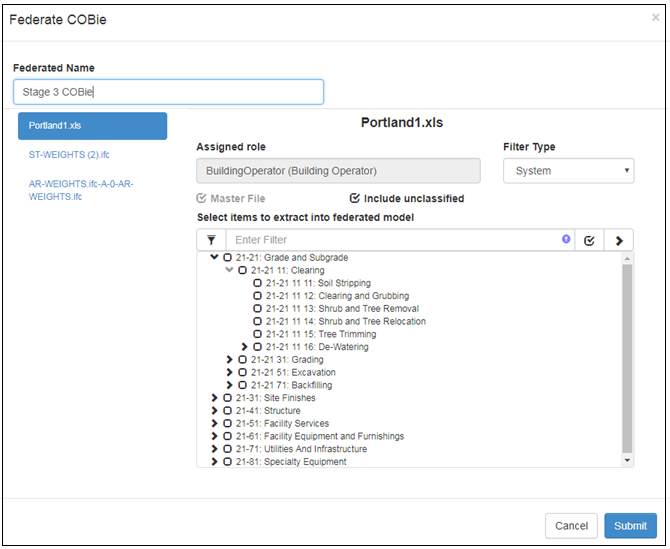Click the right-arrow icon beside filter field

(x=619, y=241)
